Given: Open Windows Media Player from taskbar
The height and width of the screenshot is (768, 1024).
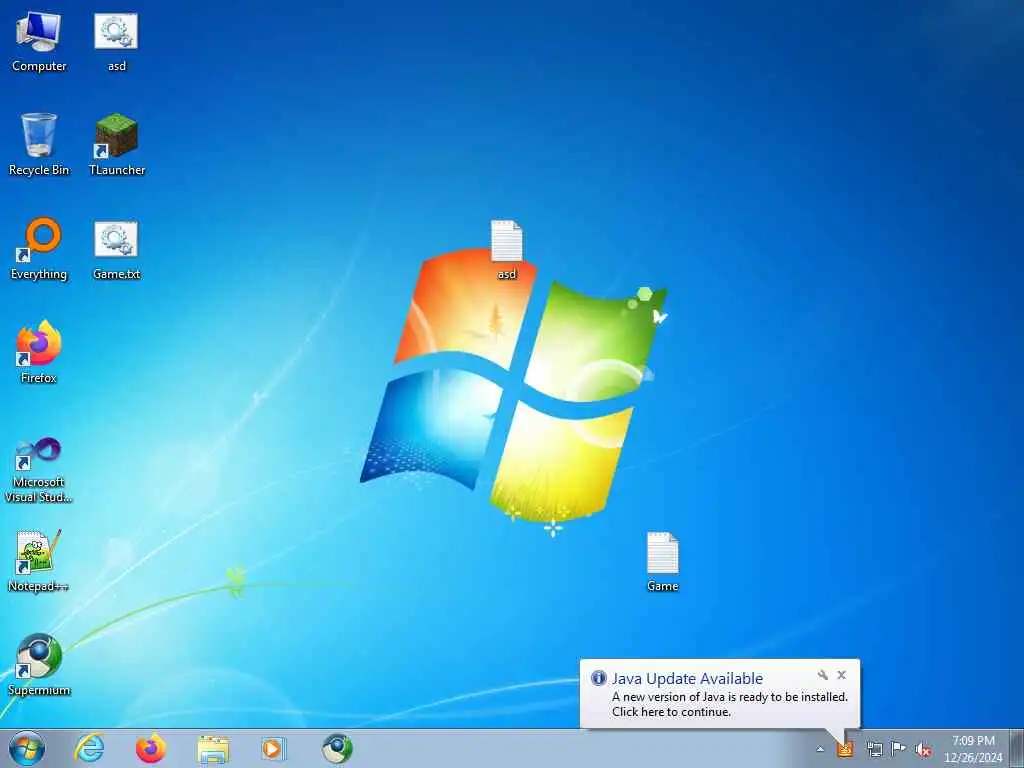Looking at the screenshot, I should pyautogui.click(x=273, y=748).
